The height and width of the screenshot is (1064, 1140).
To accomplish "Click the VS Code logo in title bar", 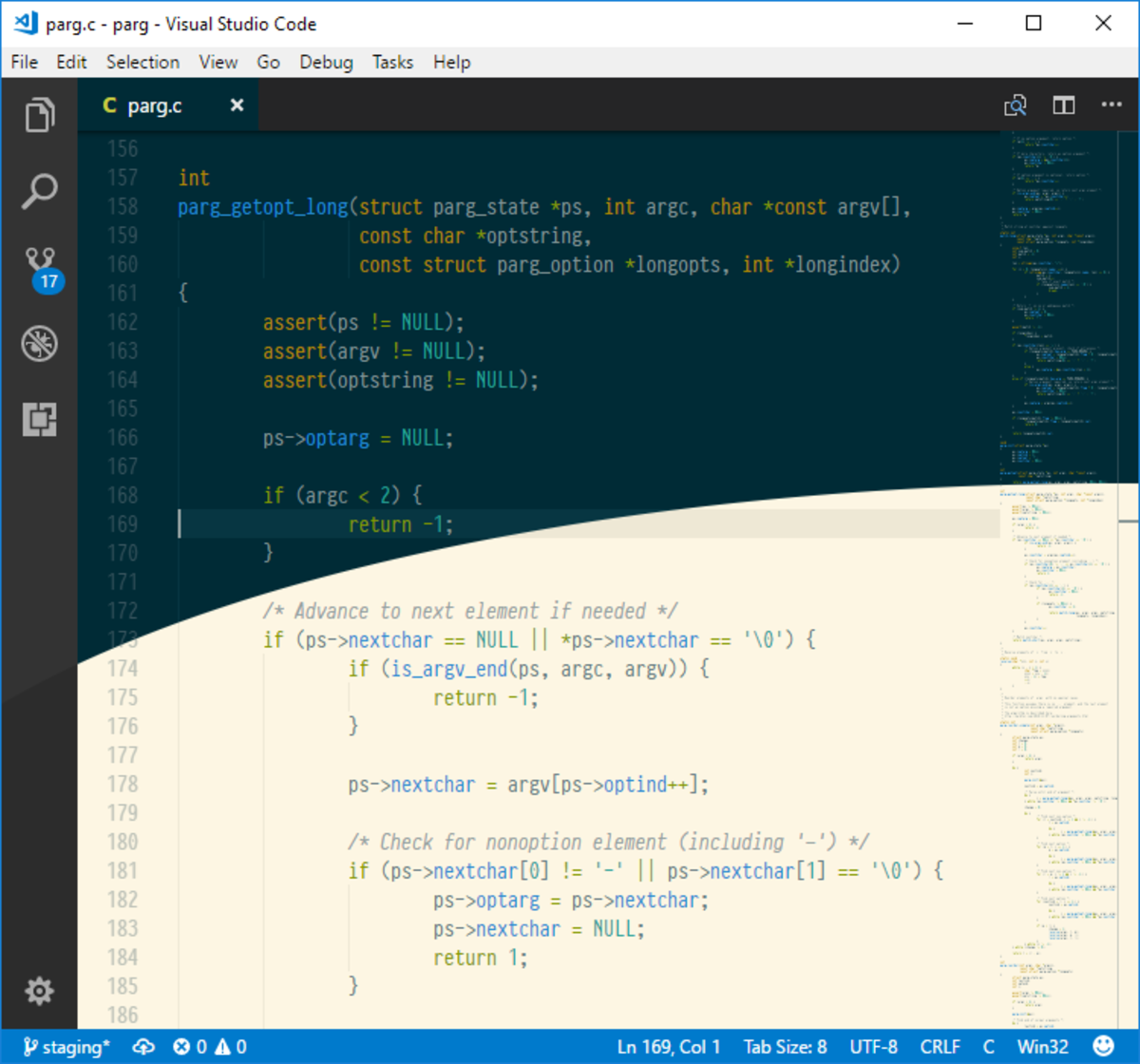I will click(26, 24).
